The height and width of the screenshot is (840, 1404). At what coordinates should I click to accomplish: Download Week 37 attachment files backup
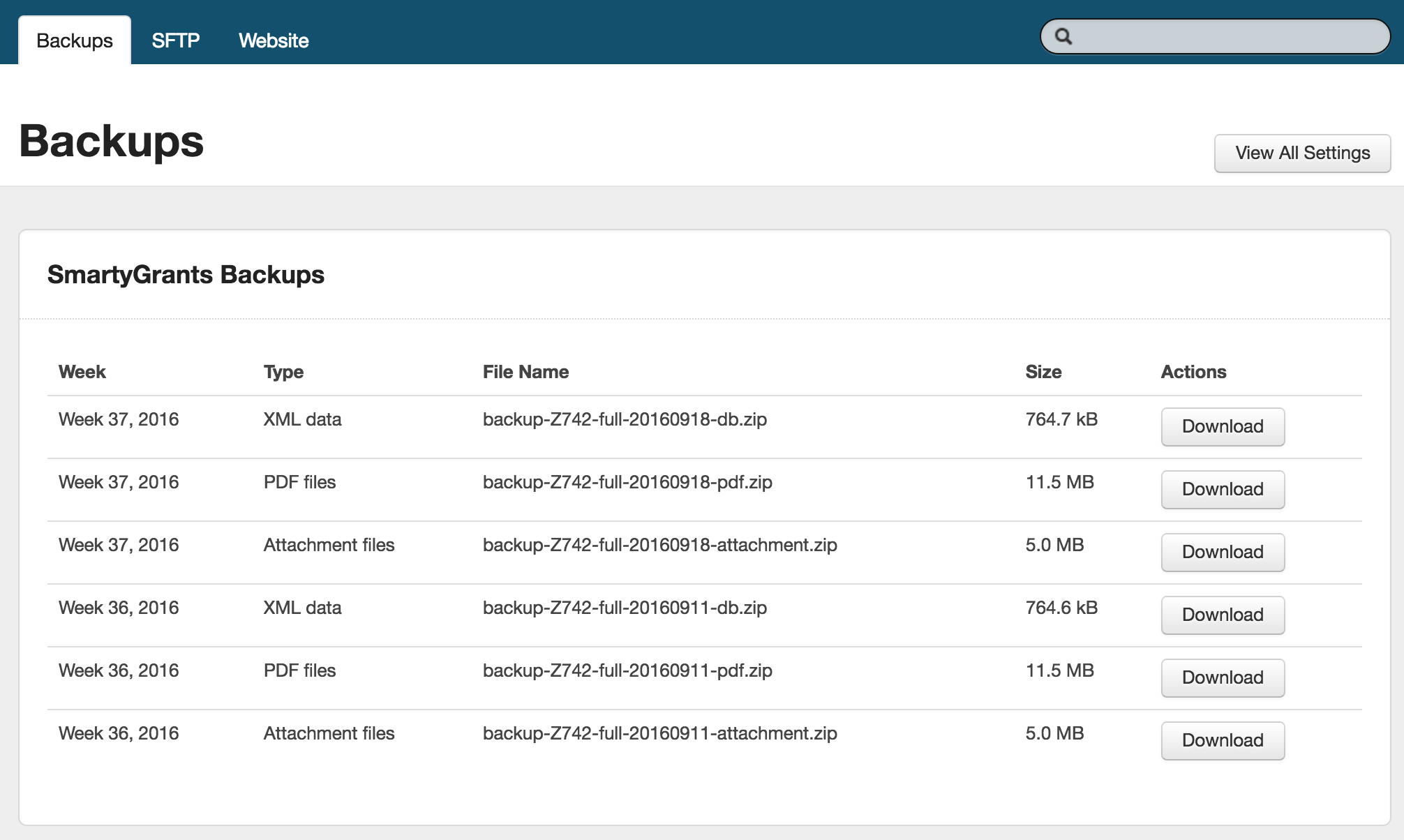pos(1223,552)
